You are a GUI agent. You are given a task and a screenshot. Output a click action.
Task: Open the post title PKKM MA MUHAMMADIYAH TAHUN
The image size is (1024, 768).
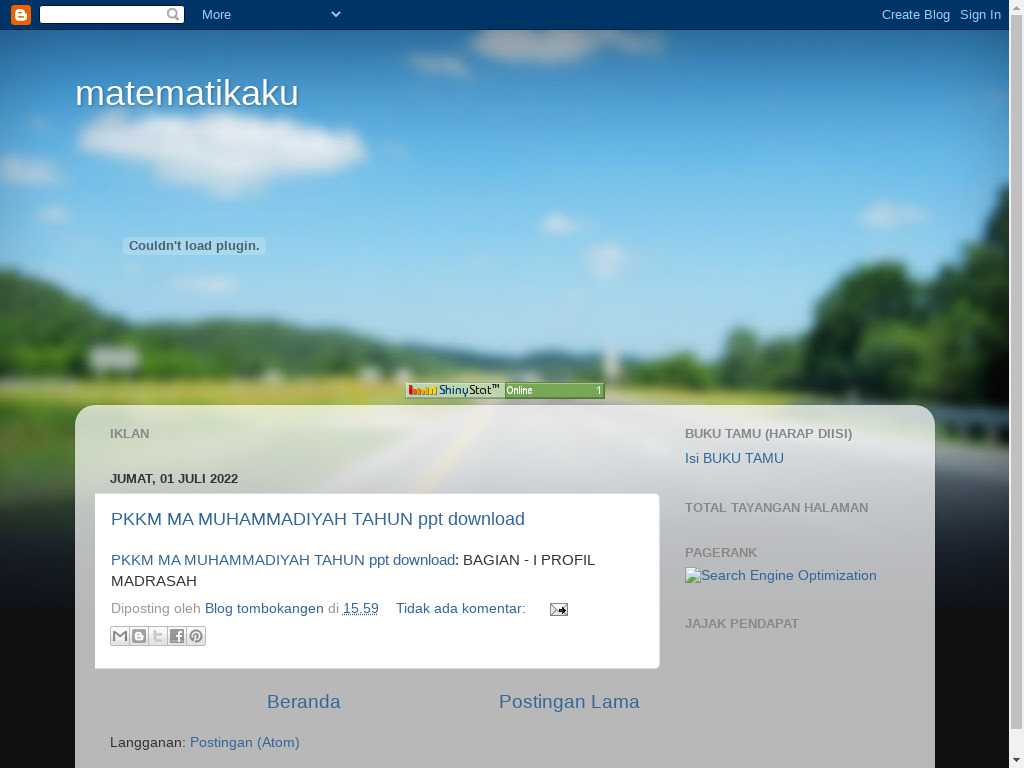318,519
